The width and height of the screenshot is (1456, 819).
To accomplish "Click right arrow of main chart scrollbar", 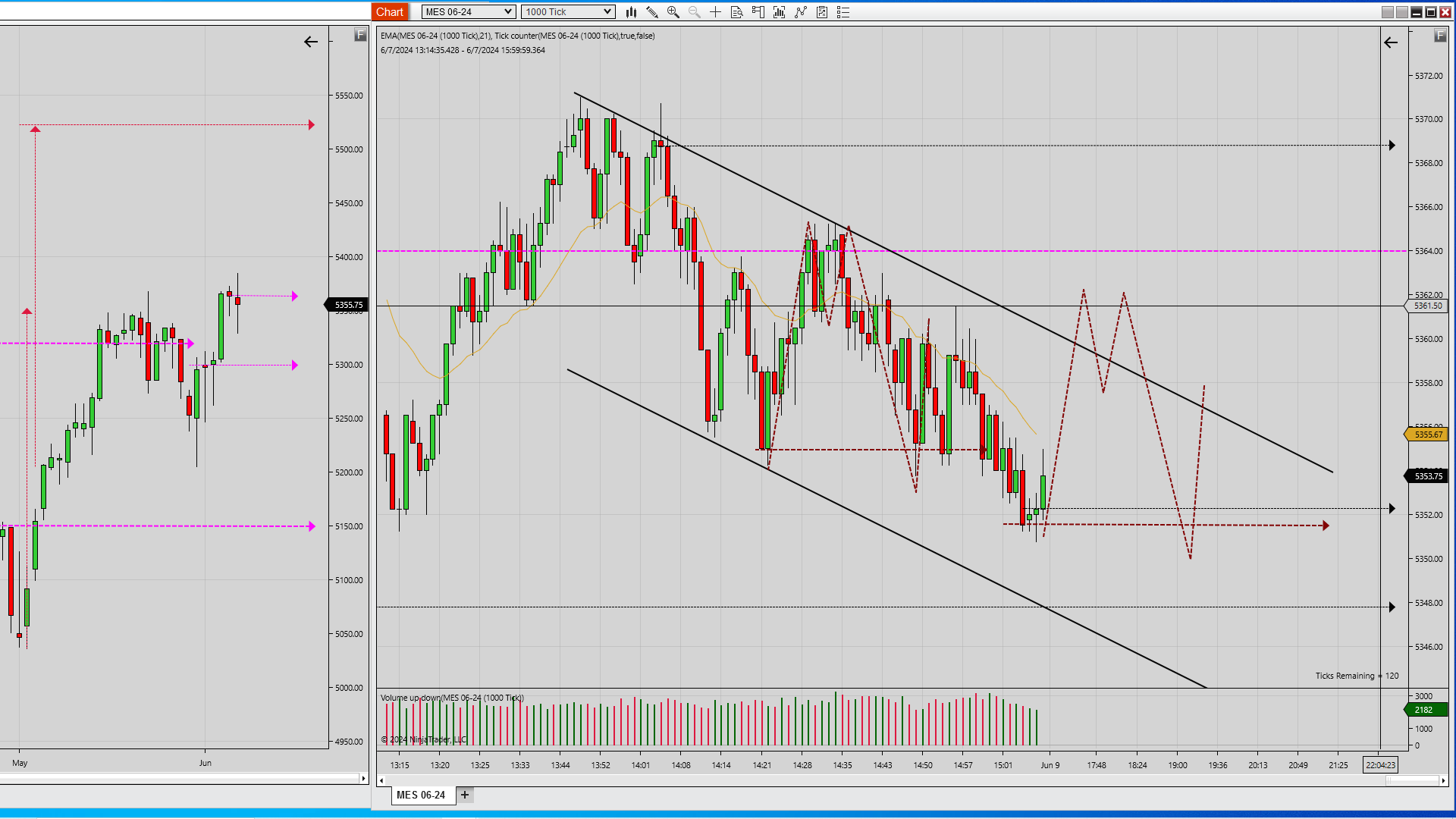I will coord(1443,780).
